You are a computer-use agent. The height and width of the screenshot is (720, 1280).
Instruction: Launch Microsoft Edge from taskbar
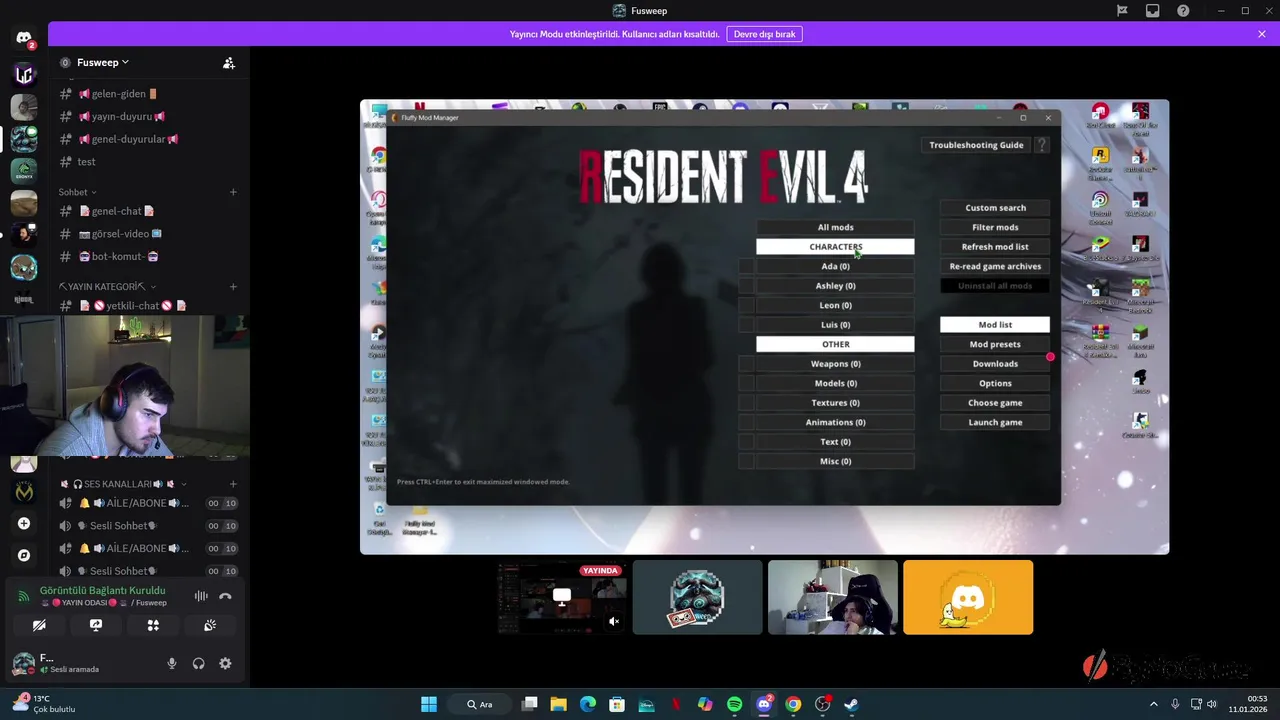point(588,704)
